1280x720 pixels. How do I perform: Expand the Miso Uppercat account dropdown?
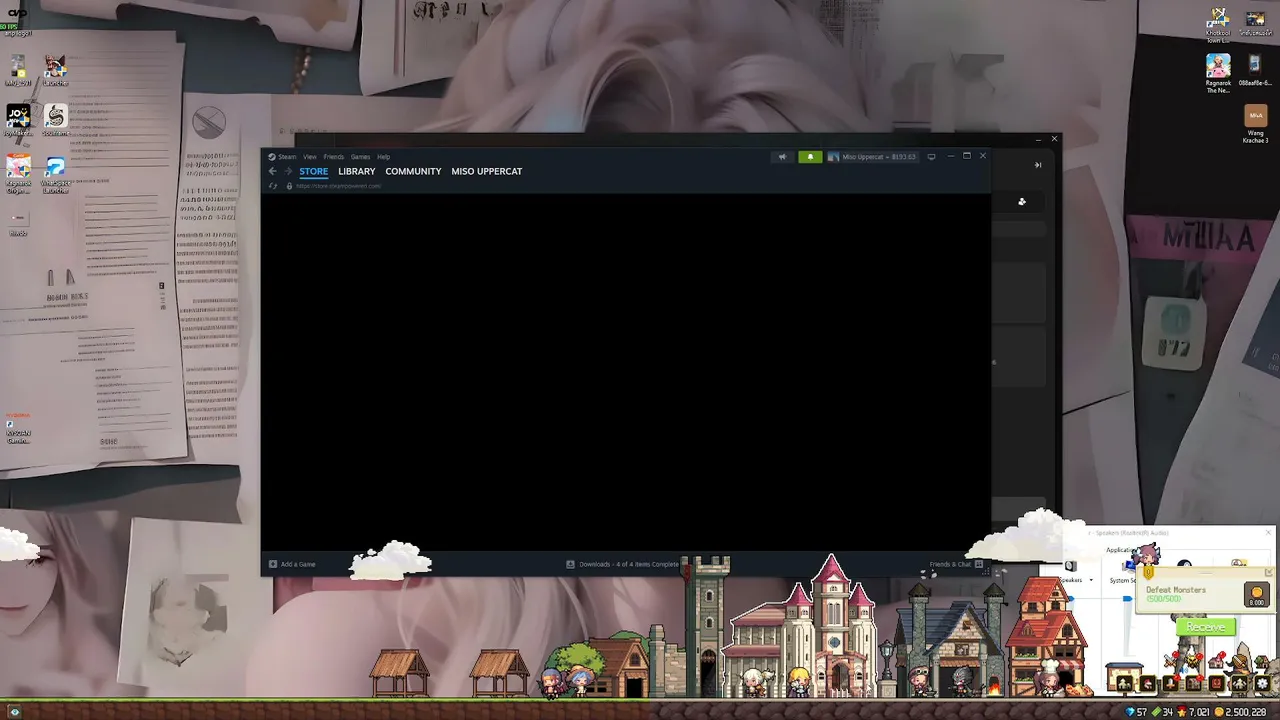(872, 156)
